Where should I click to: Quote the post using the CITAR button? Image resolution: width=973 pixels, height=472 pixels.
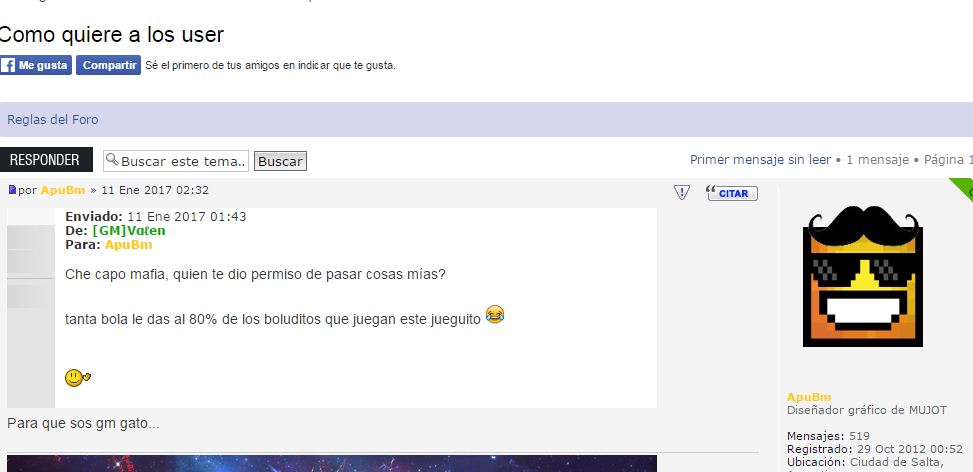coord(731,193)
